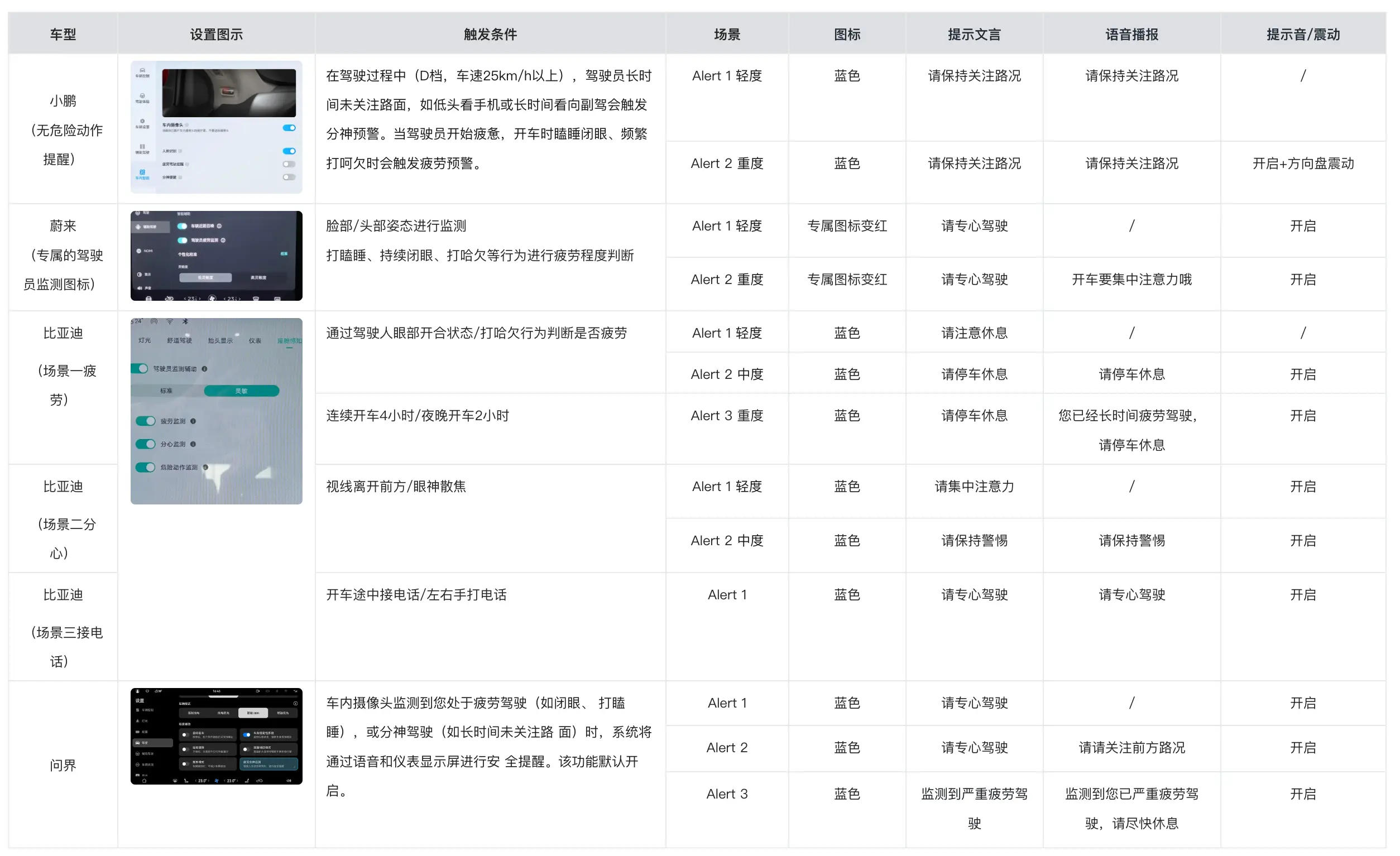The image size is (1400, 856).
Task: Click info icon beside 分心监测
Action: point(193,444)
